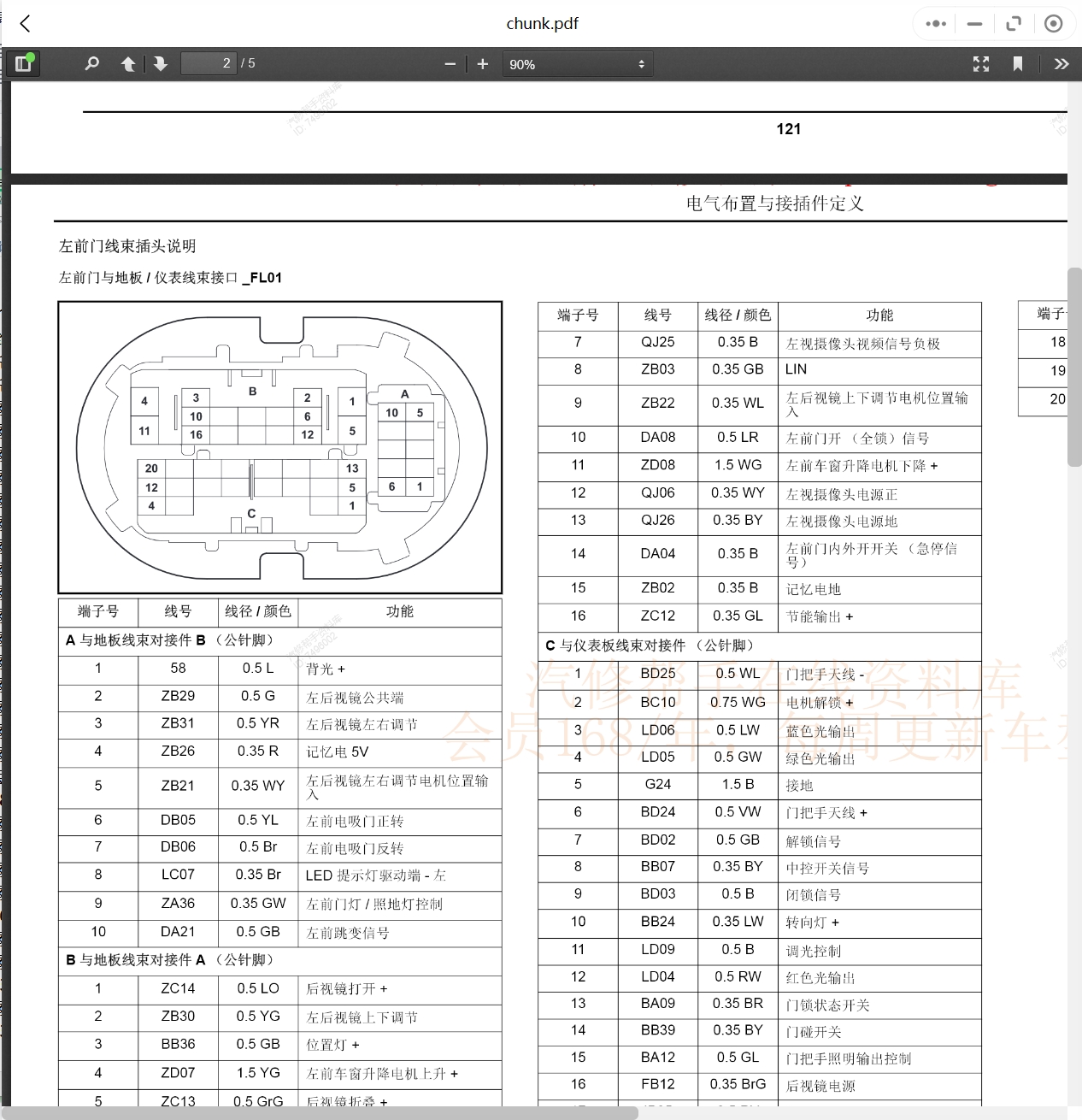Edit the page number field
This screenshot has width=1082, height=1120.
208,62
